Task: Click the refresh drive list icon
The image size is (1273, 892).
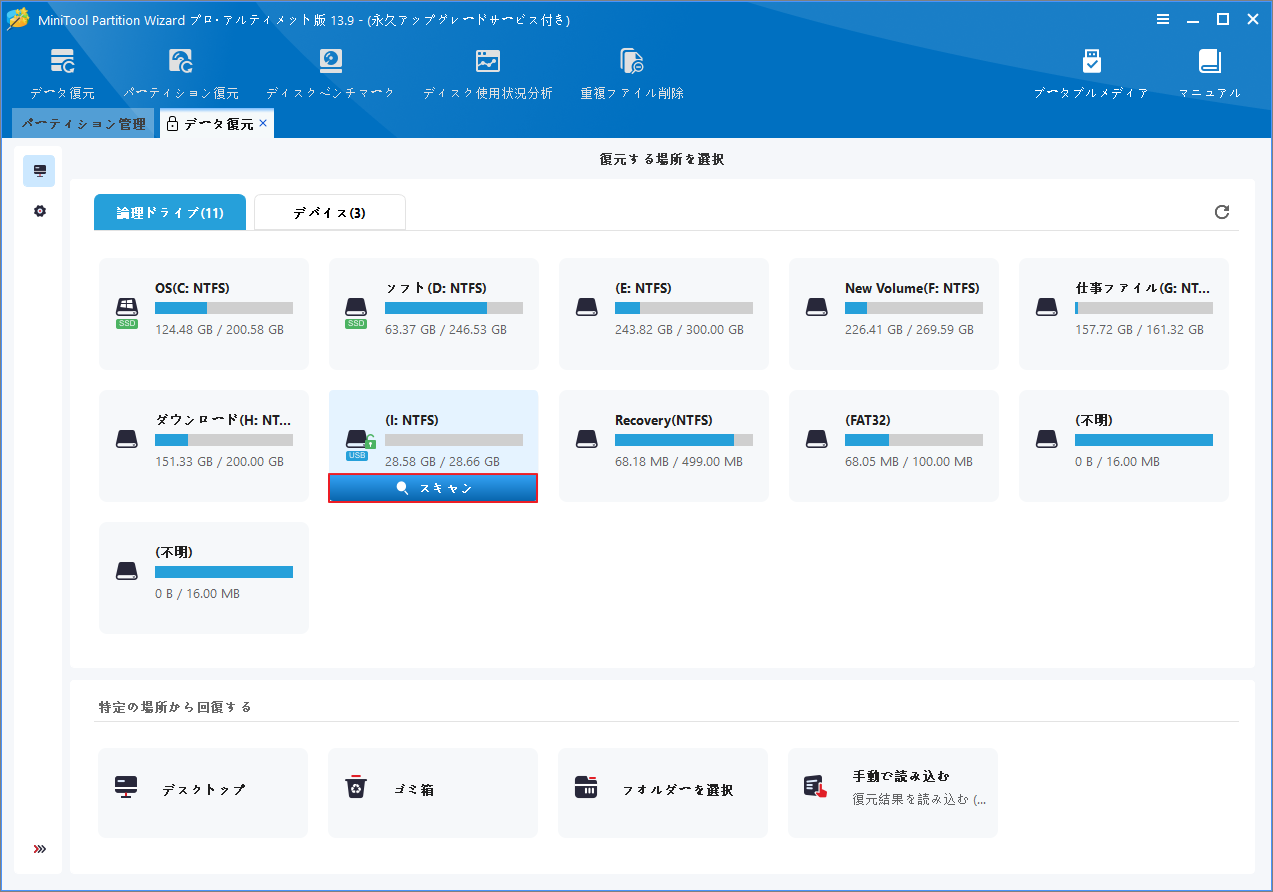Action: 1221,212
